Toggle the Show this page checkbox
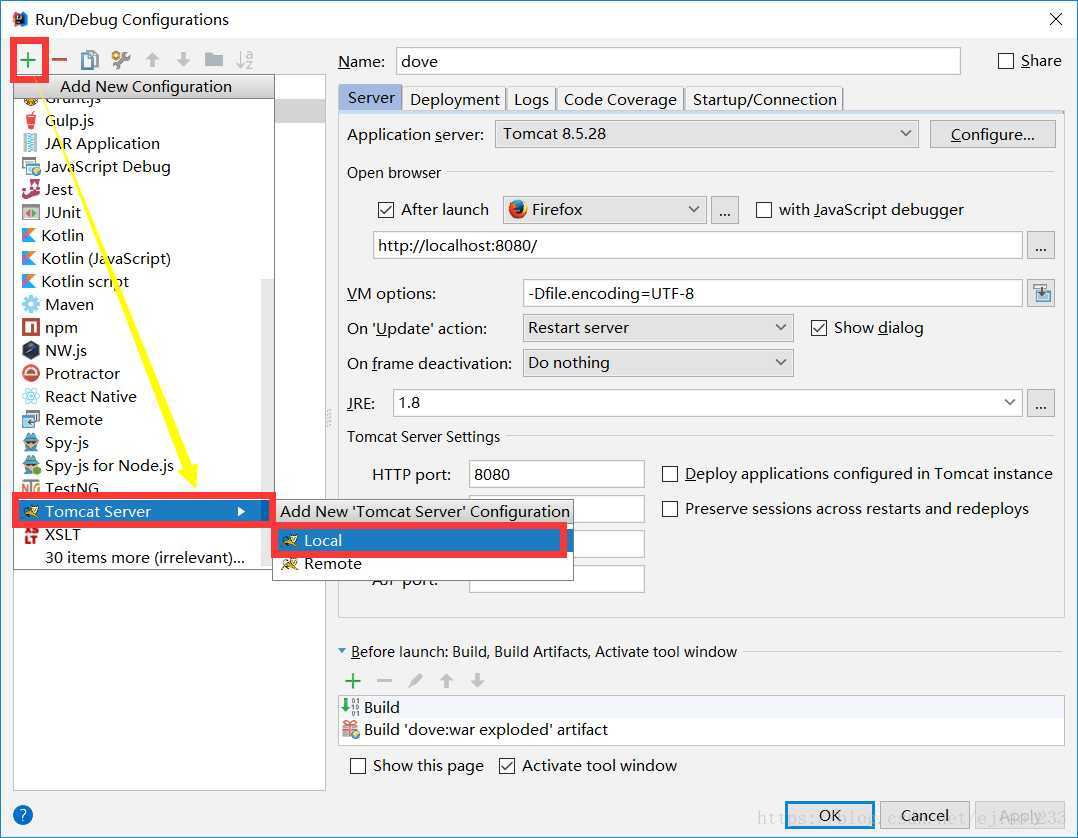Viewport: 1078px width, 838px height. click(358, 766)
